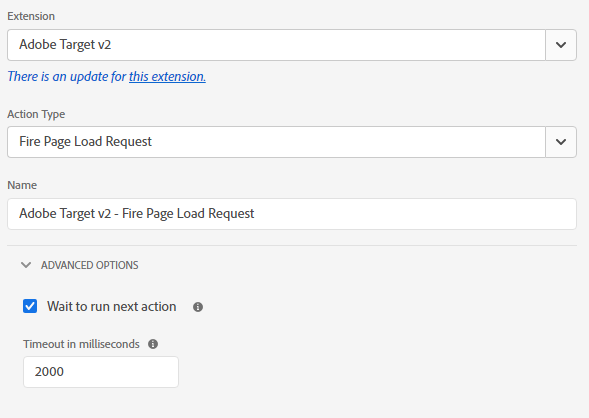Toggle via 'Wait to run next action' label text

pos(112,306)
